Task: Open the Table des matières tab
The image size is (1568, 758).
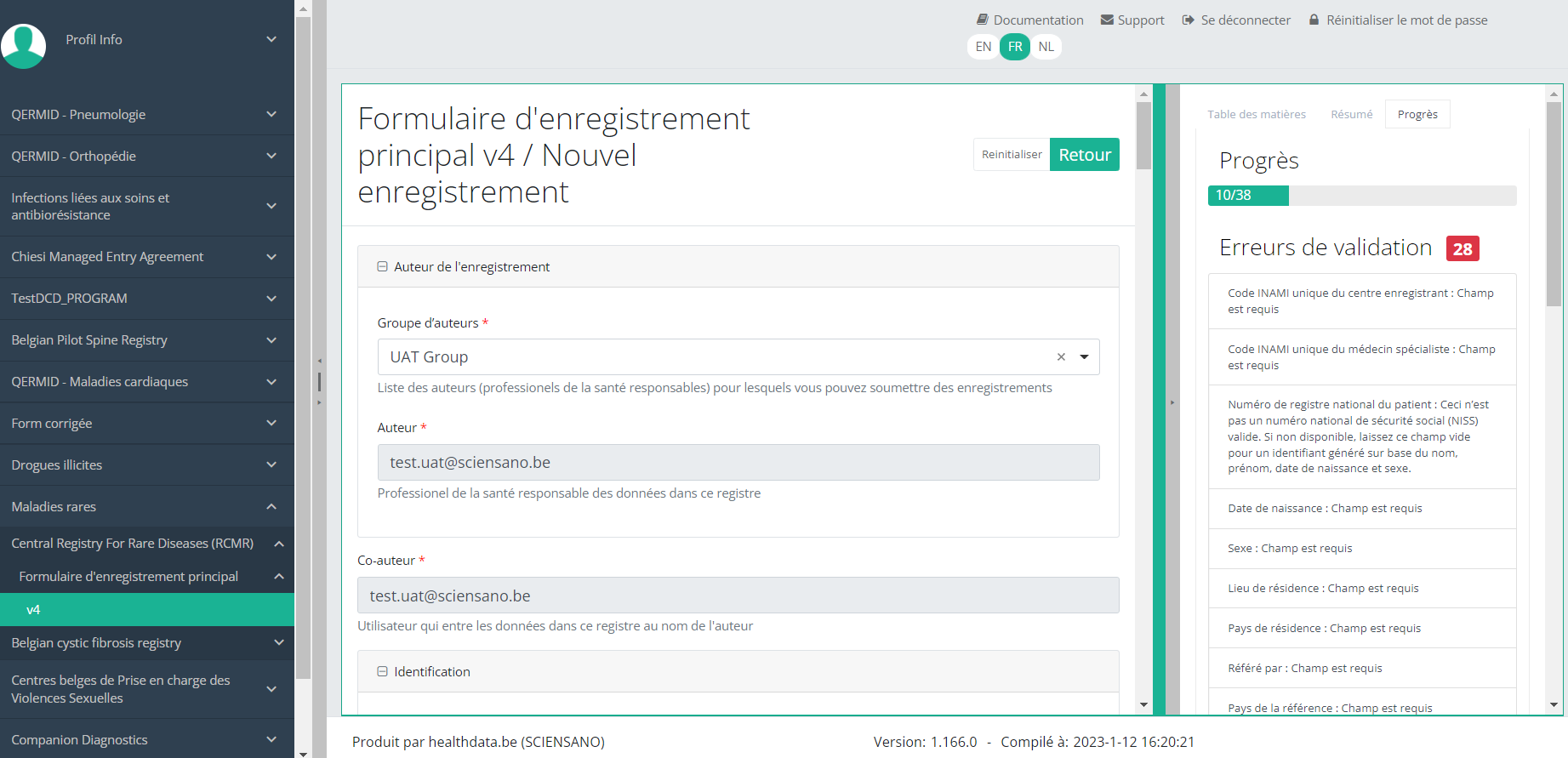Action: click(x=1256, y=114)
